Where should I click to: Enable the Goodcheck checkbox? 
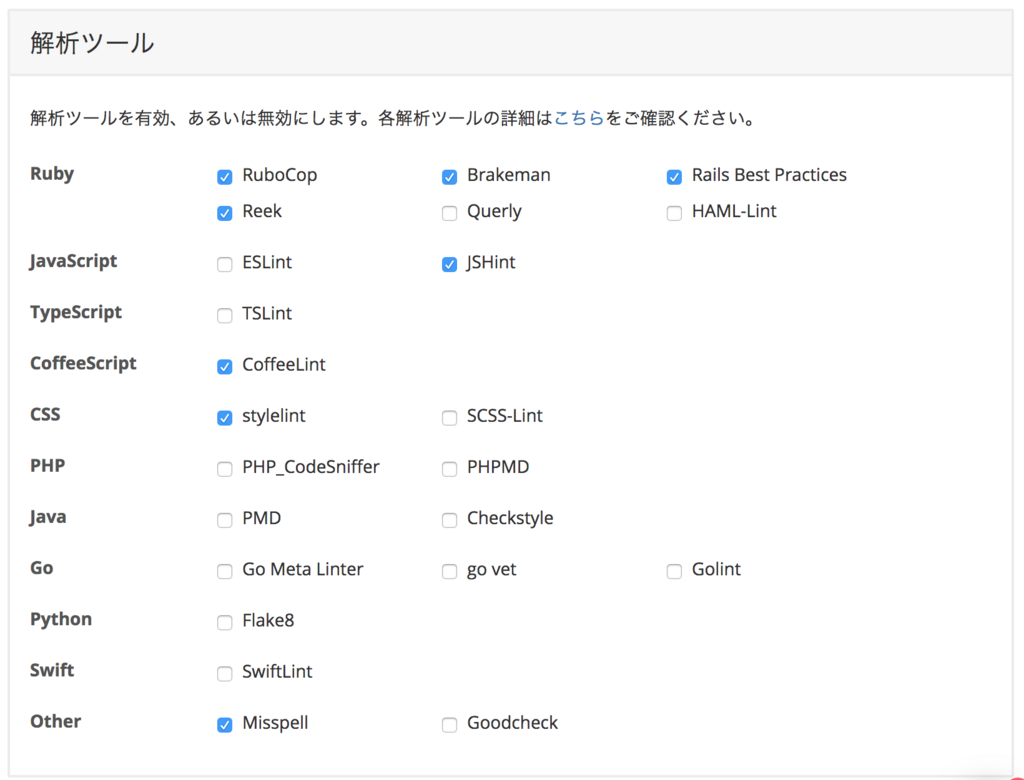449,725
